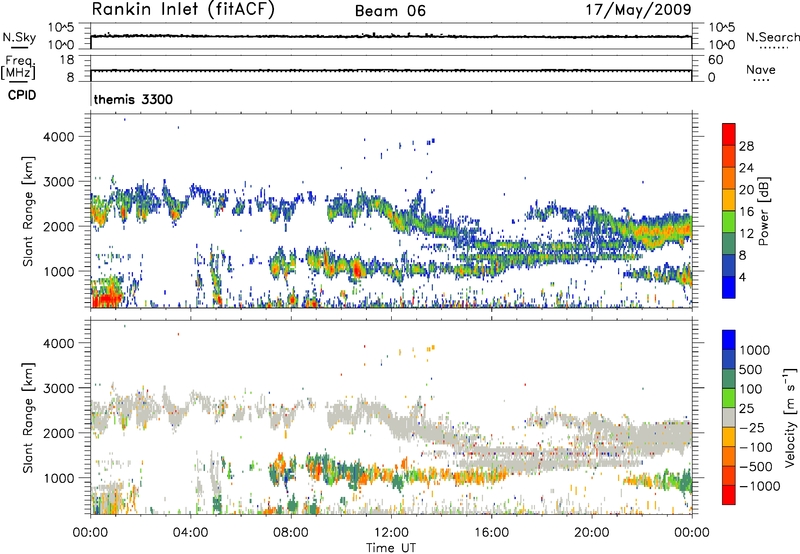The image size is (800, 554).
Task: Click the 'Time UT' axis title
Action: click(391, 548)
